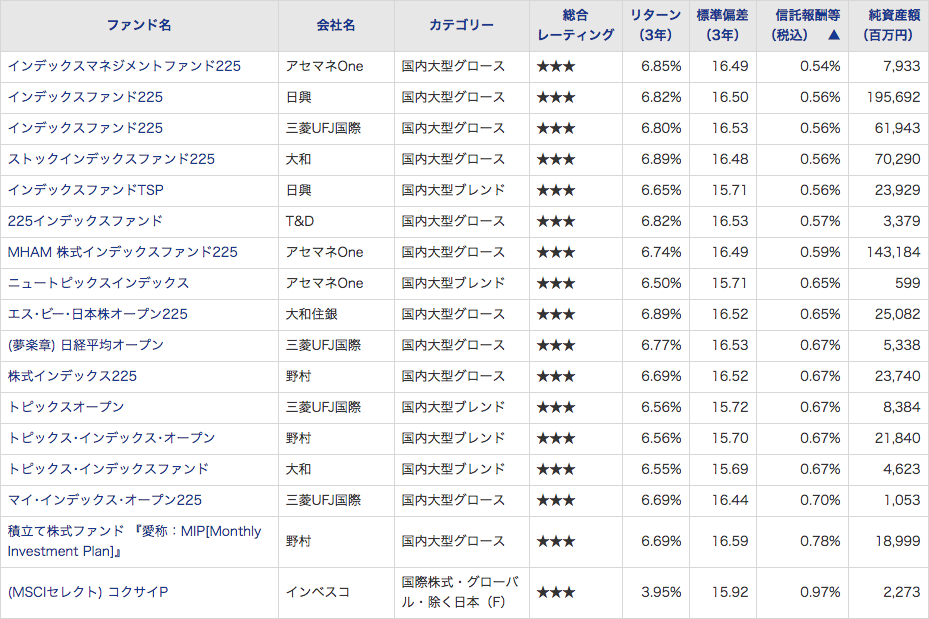Click 国際株式・グローバル・除く日本 (F) category cell
Image resolution: width=929 pixels, height=619 pixels.
pyautogui.click(x=460, y=592)
